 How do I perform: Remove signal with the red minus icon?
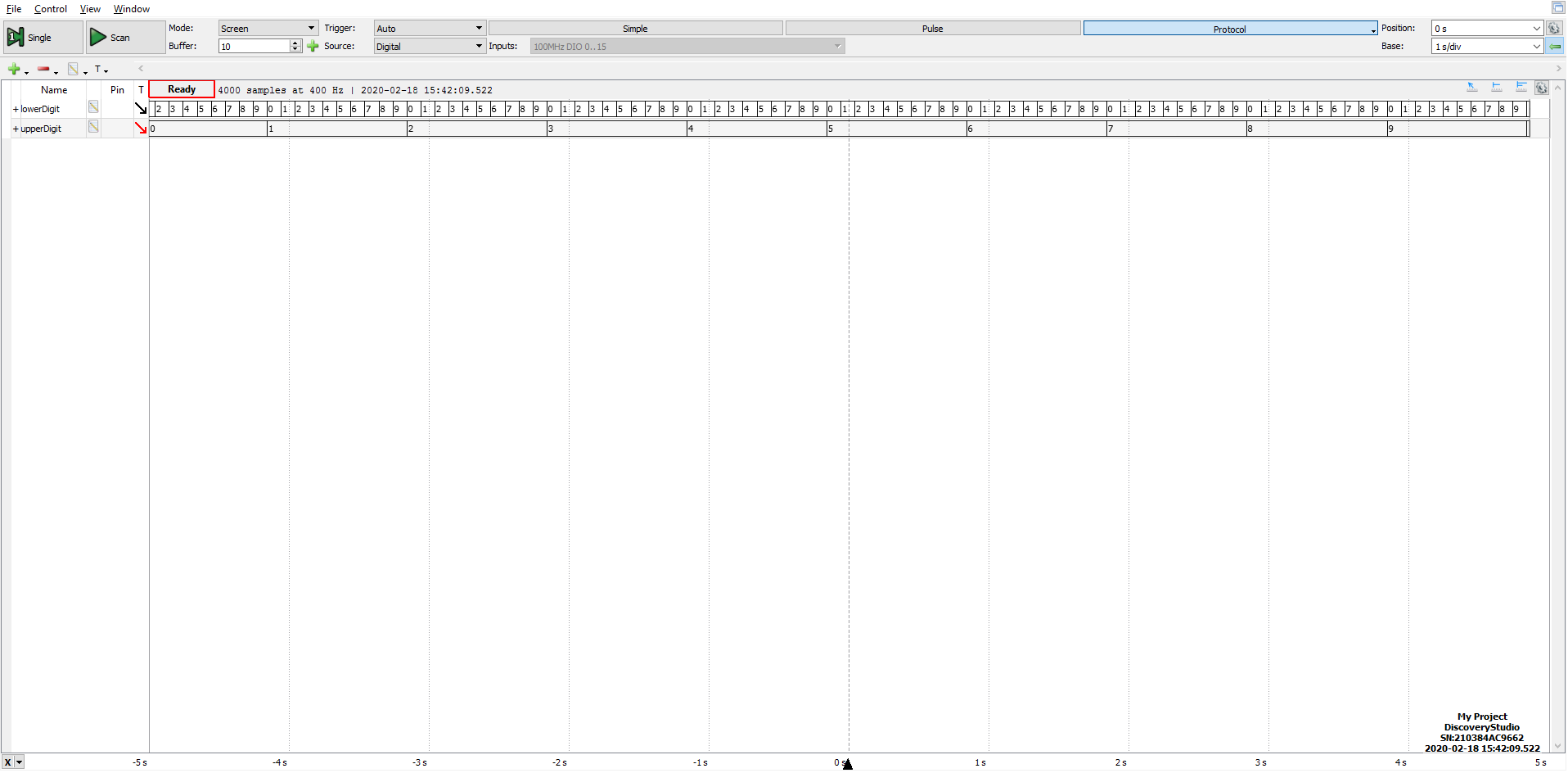[x=43, y=70]
